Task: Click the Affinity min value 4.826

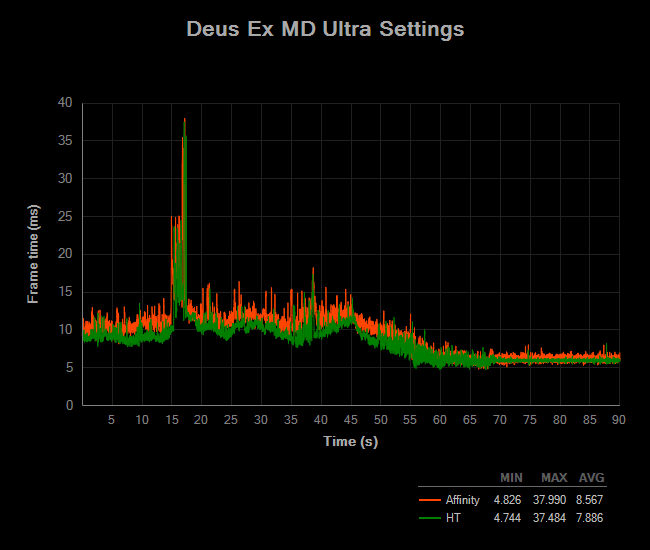Action: [x=507, y=500]
